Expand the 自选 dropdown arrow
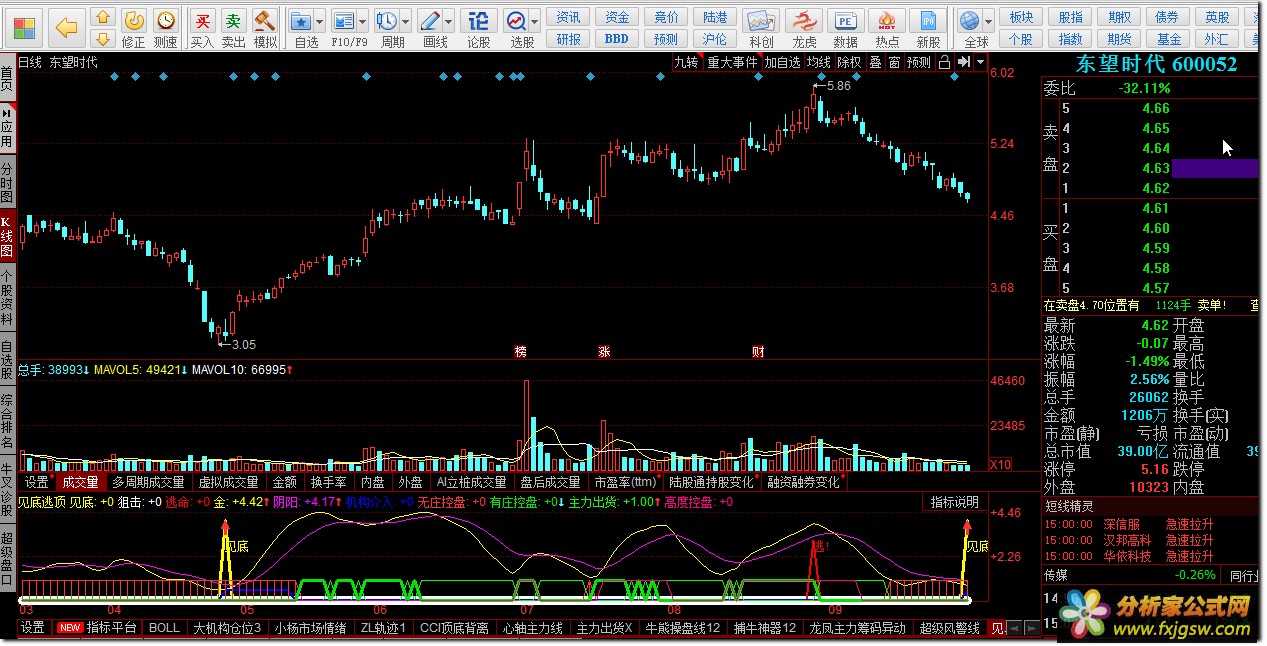The height and width of the screenshot is (646, 1267). [x=320, y=21]
